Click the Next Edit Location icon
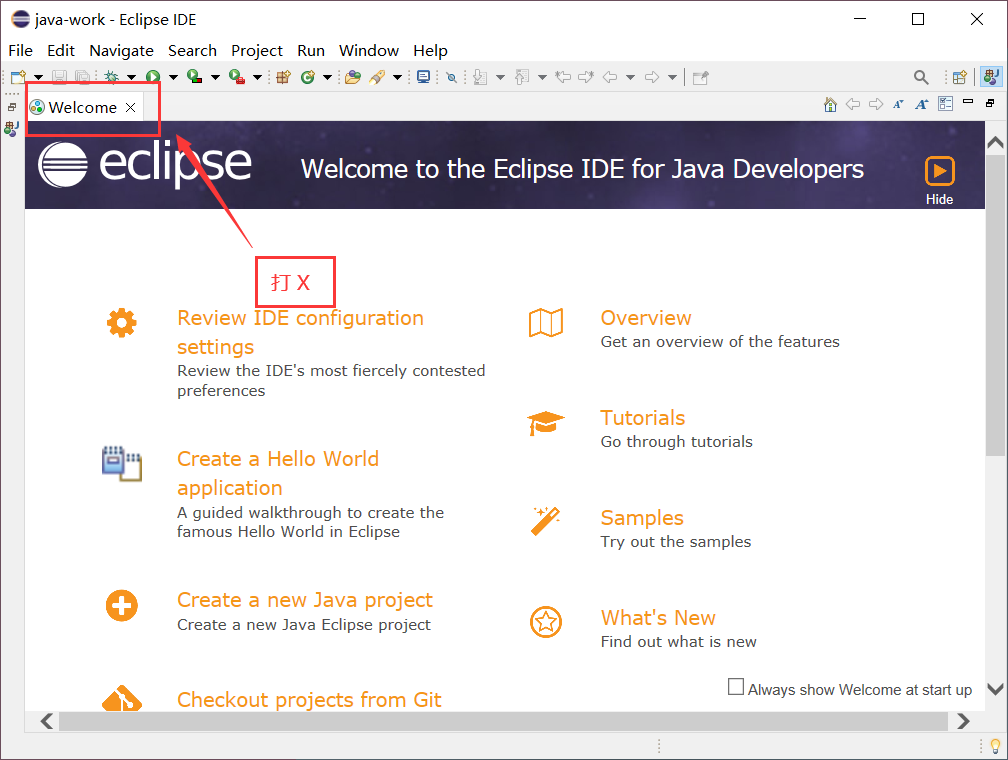 point(586,77)
